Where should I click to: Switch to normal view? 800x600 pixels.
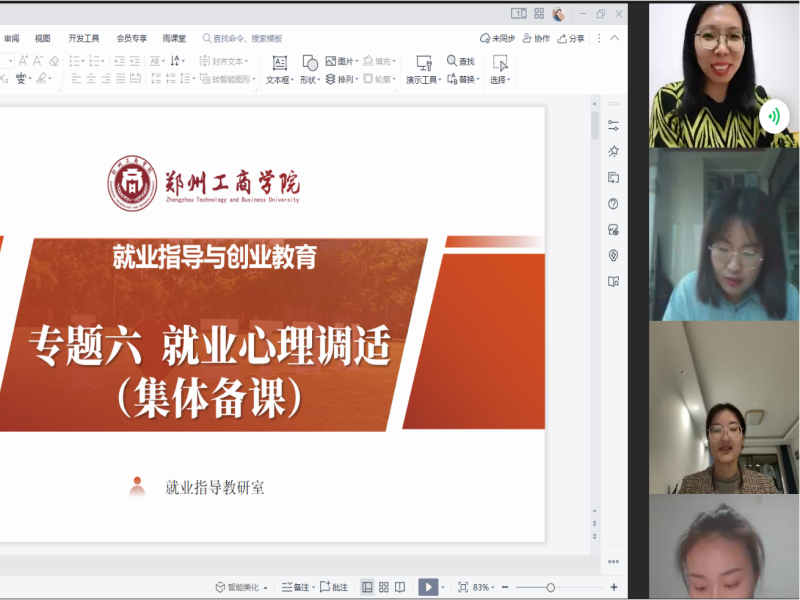367,587
